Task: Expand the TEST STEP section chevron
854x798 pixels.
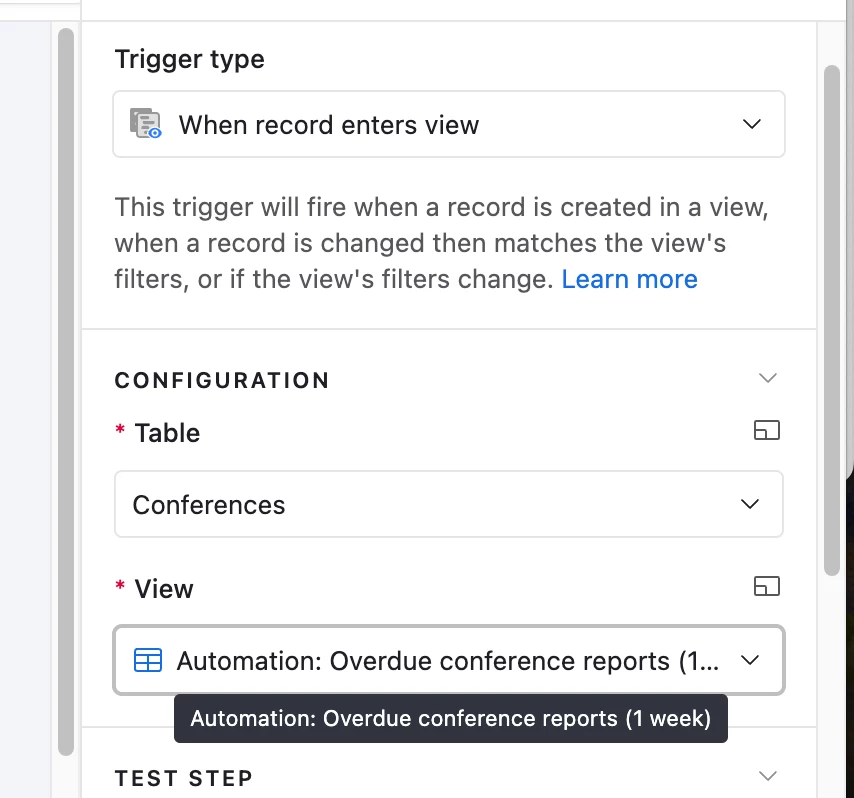Action: point(767,776)
